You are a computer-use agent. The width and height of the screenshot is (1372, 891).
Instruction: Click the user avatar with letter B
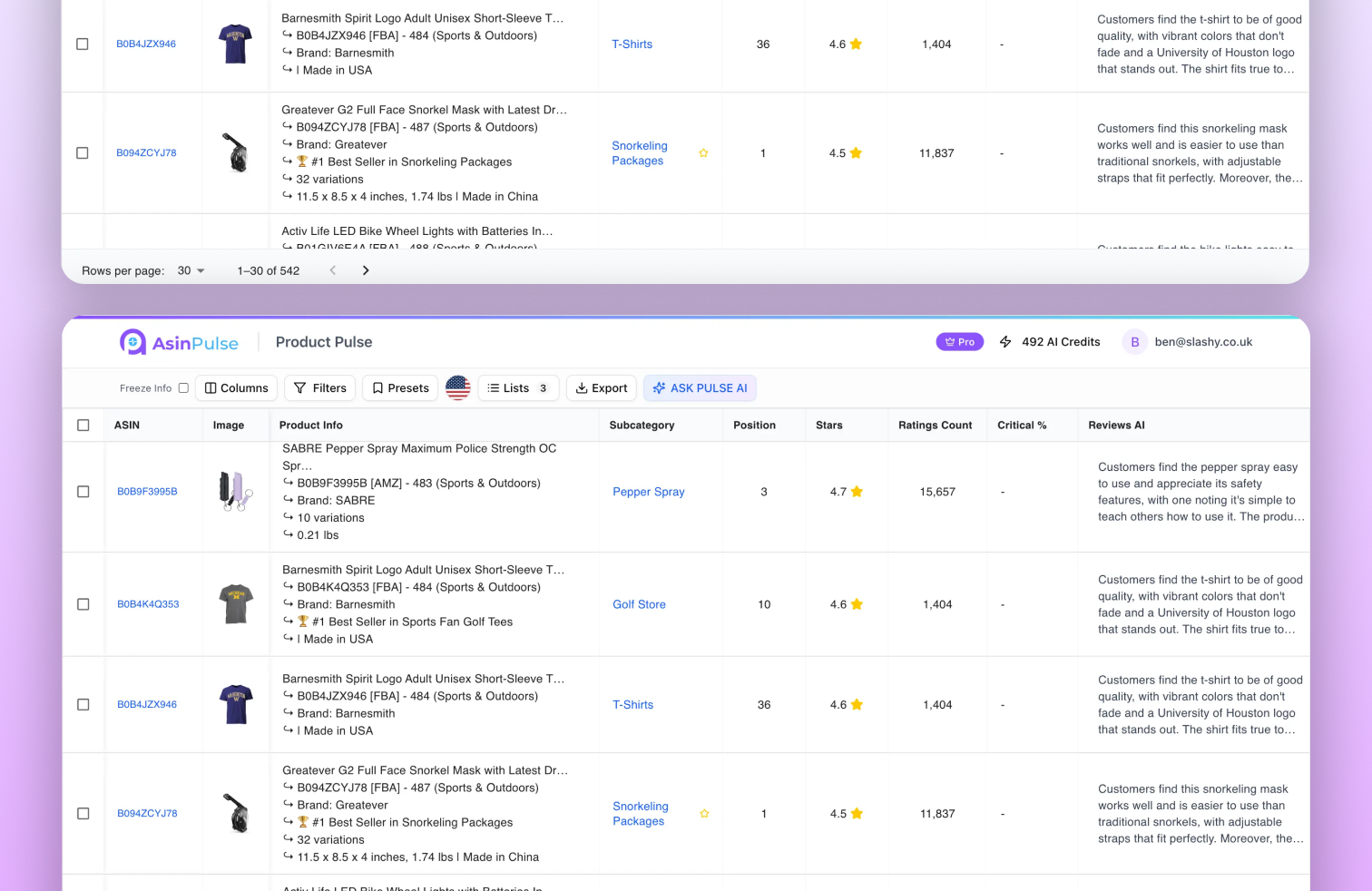click(x=1134, y=342)
